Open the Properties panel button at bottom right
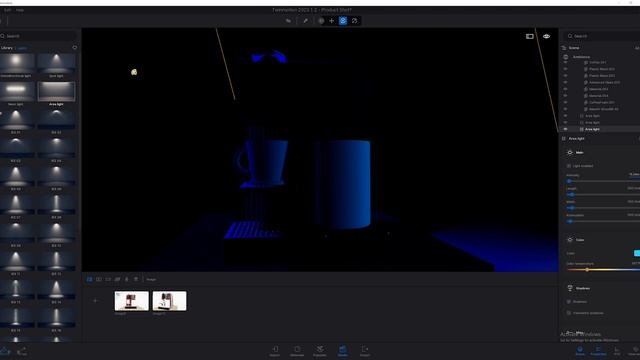640x360 pixels. [598, 351]
